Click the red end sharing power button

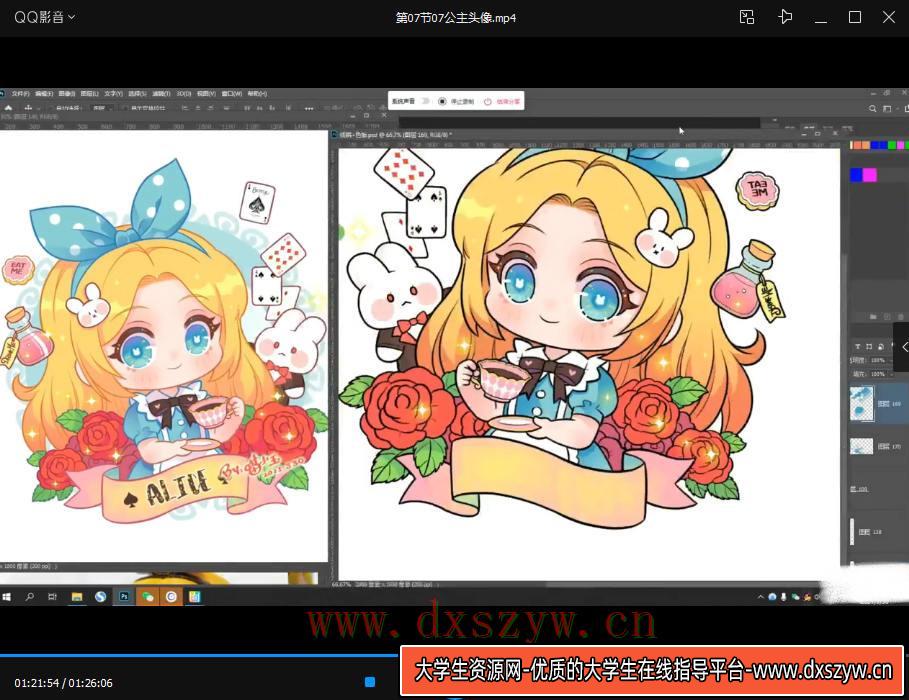[488, 101]
